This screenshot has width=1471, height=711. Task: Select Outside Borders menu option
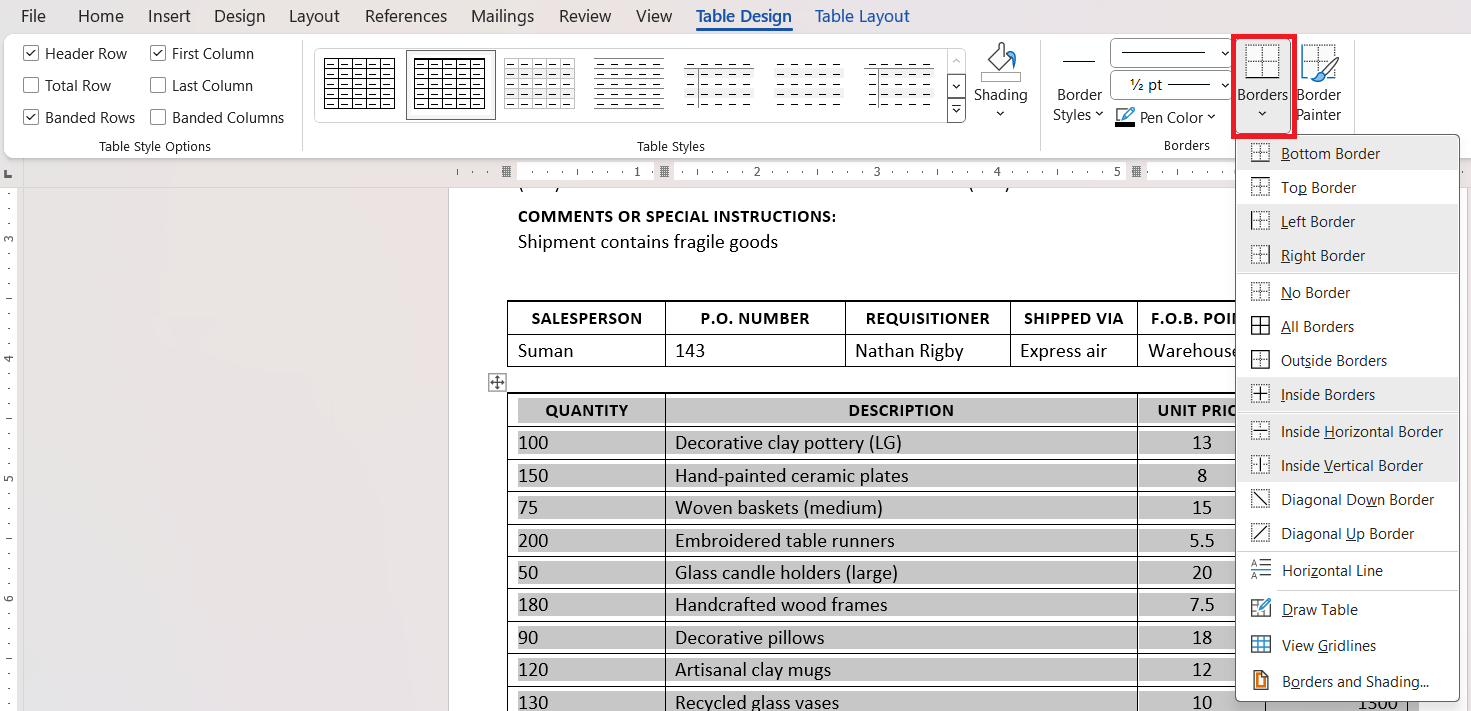coord(1347,361)
